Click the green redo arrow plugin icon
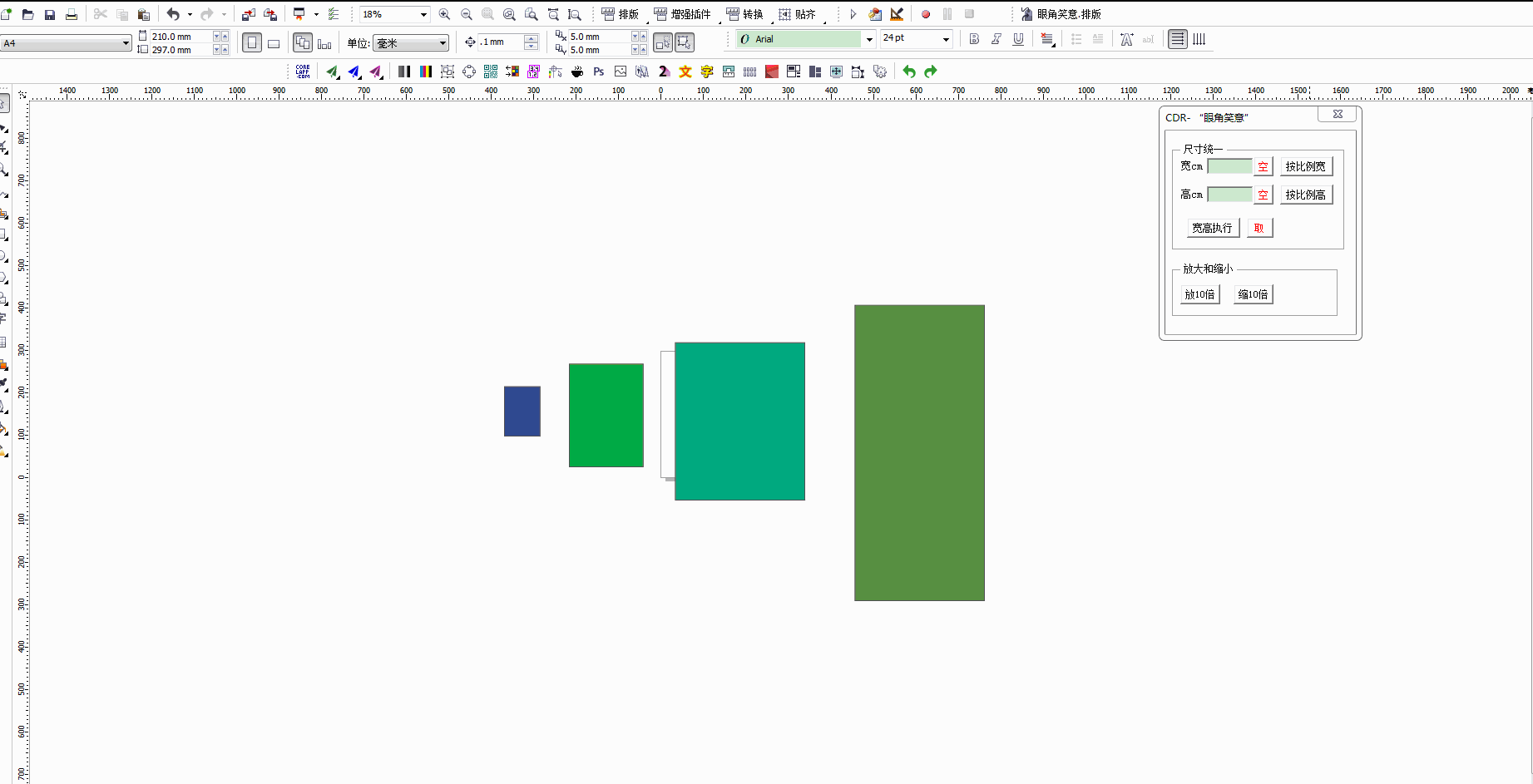The height and width of the screenshot is (784, 1533). click(x=931, y=71)
